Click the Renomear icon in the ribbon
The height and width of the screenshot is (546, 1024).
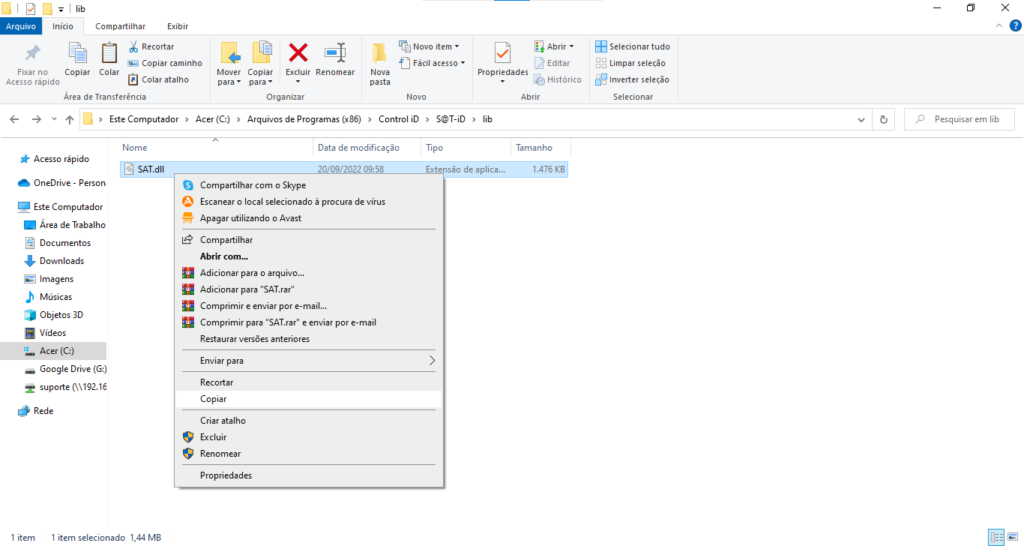click(335, 54)
